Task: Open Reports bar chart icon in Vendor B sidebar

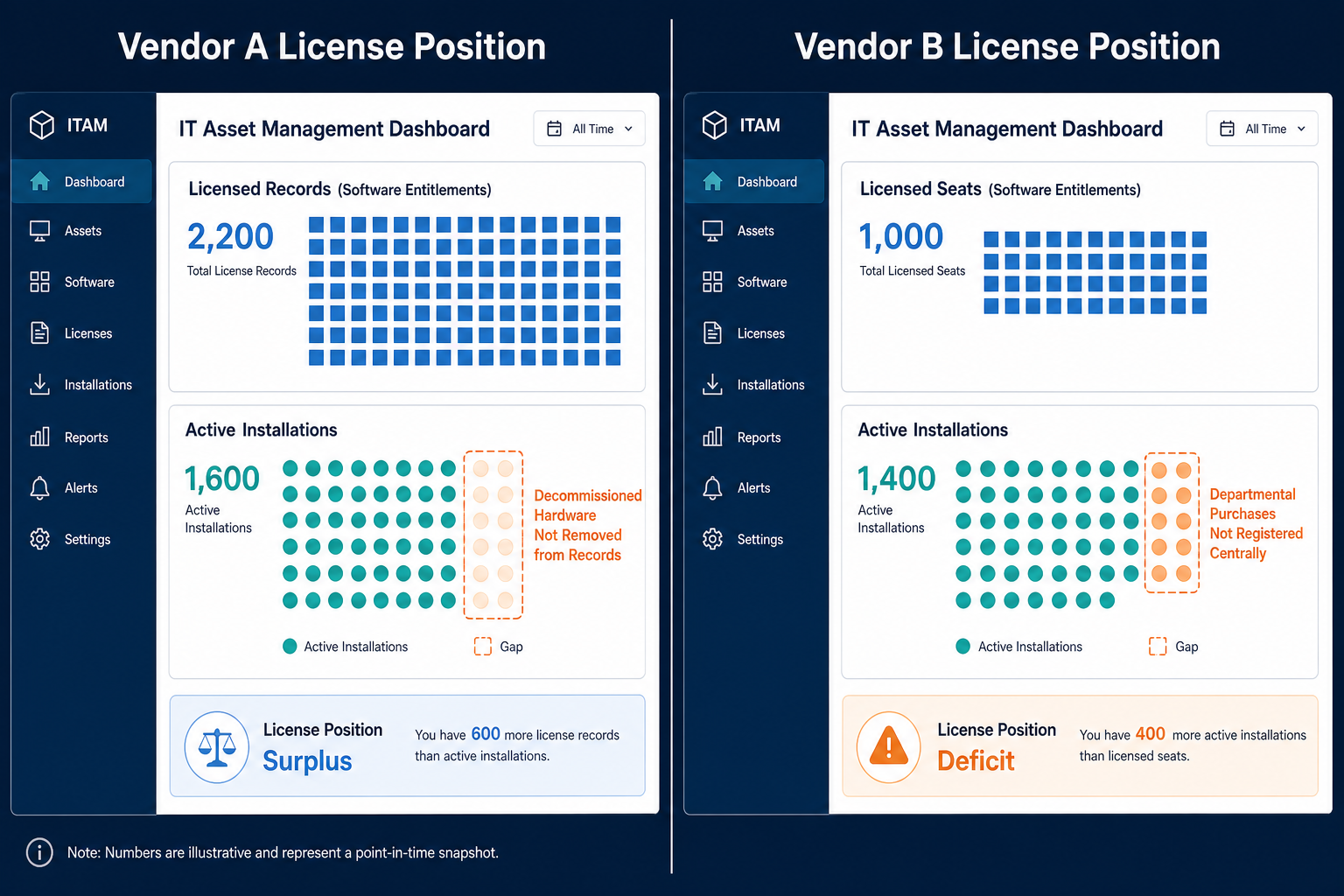Action: click(713, 437)
